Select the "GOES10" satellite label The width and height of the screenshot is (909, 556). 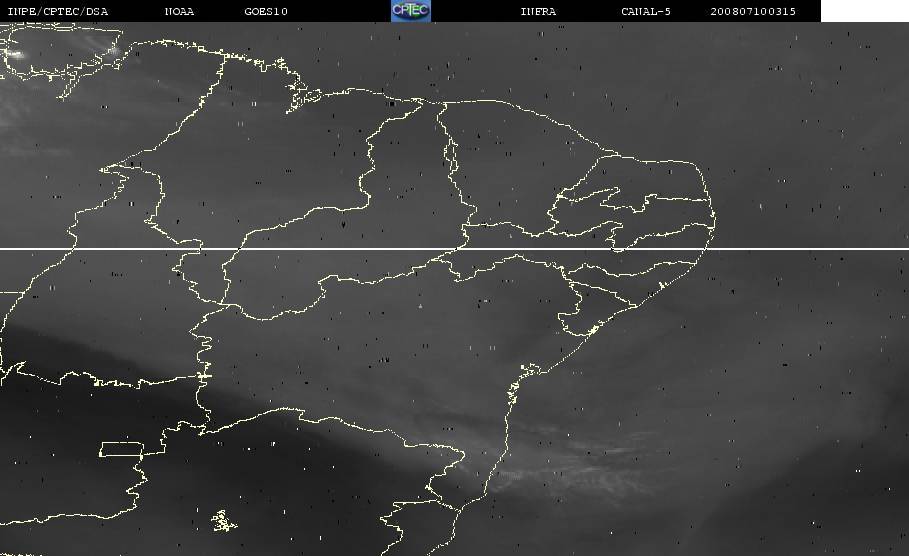coord(266,11)
